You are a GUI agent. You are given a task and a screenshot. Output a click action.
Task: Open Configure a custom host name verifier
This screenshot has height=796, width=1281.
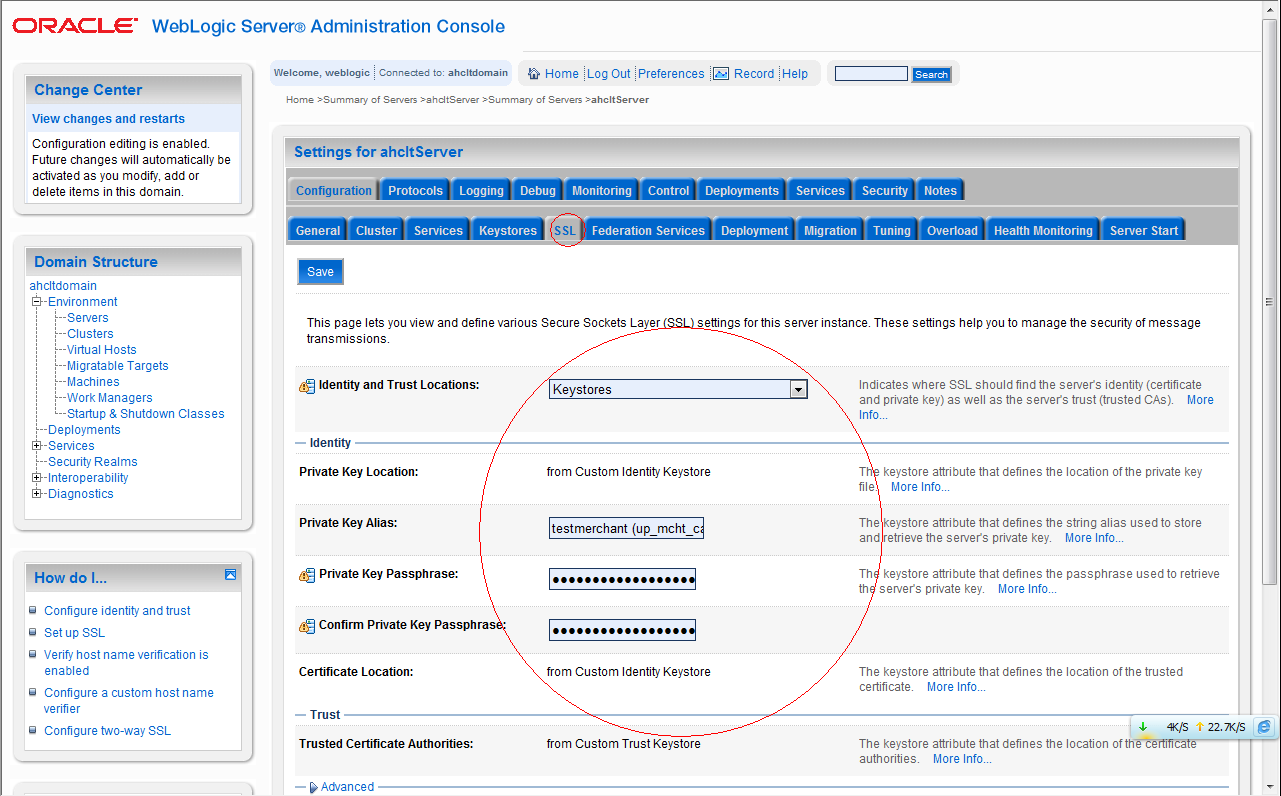[x=129, y=701]
